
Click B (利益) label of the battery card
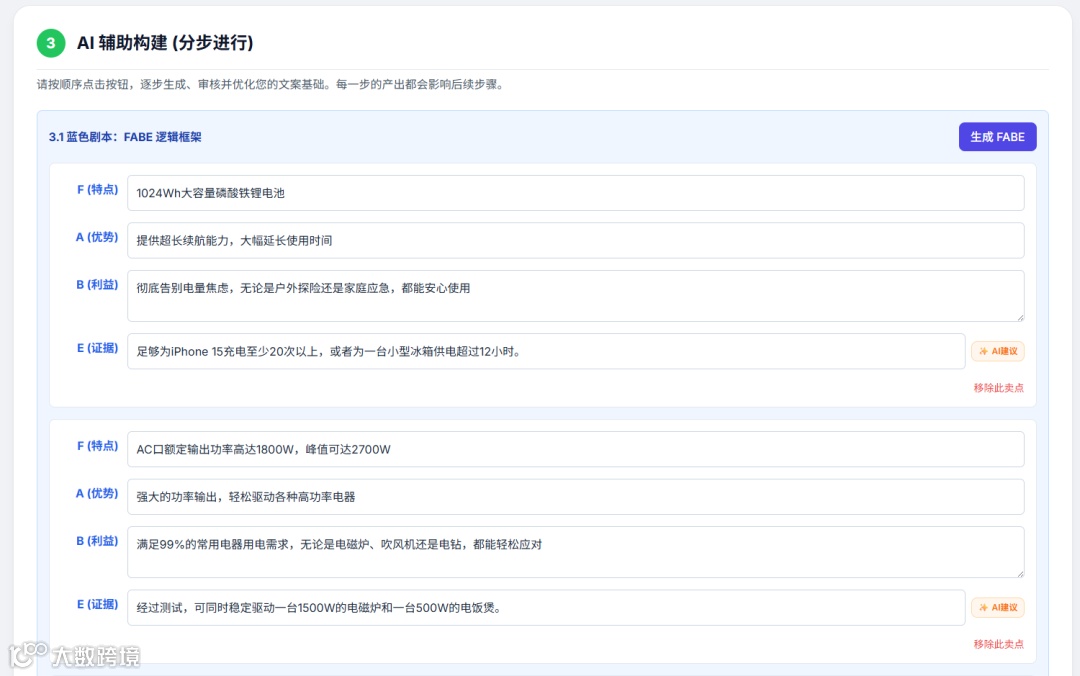pyautogui.click(x=97, y=285)
